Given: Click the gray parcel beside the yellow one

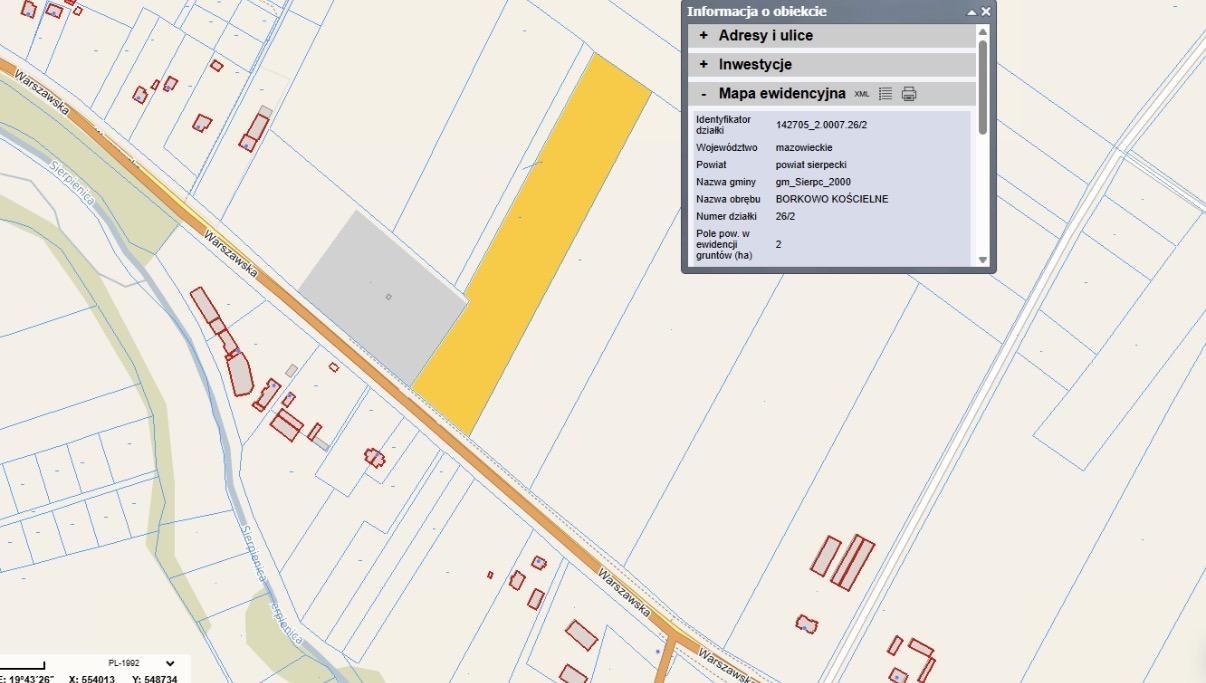Looking at the screenshot, I should [383, 297].
